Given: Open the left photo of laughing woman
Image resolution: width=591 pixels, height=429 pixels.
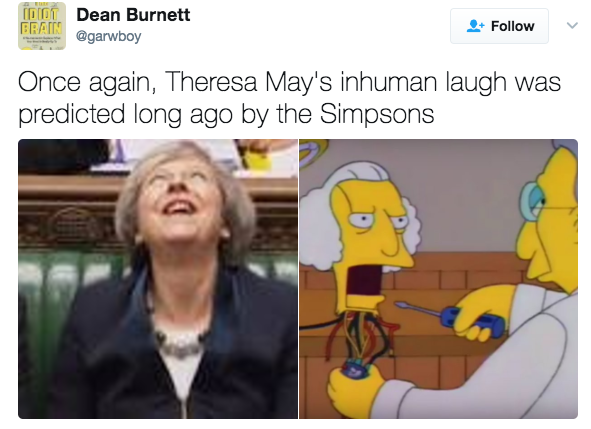Looking at the screenshot, I should click(158, 279).
